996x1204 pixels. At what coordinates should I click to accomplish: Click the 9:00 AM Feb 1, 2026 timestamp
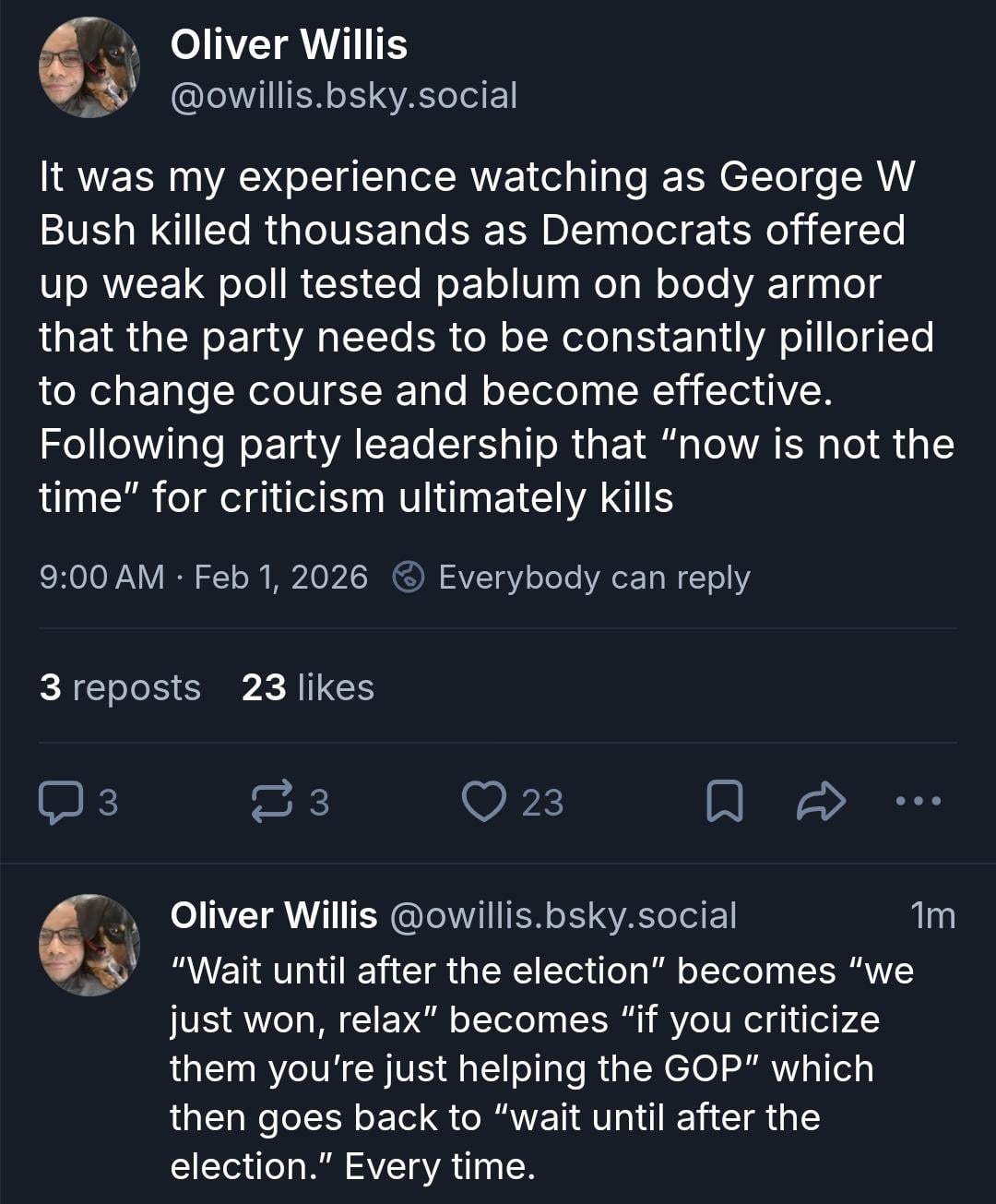[x=203, y=578]
